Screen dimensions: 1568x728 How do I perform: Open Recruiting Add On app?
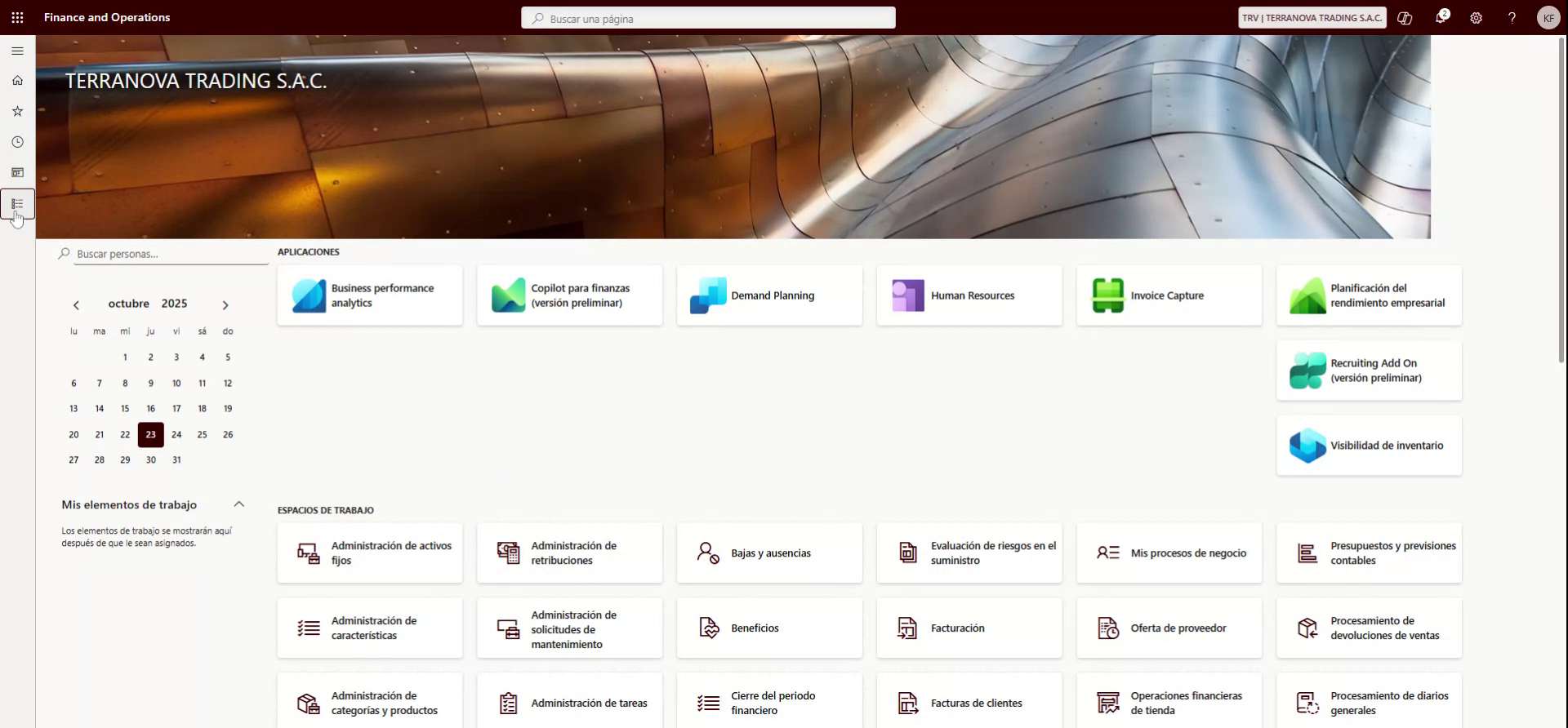[1370, 371]
